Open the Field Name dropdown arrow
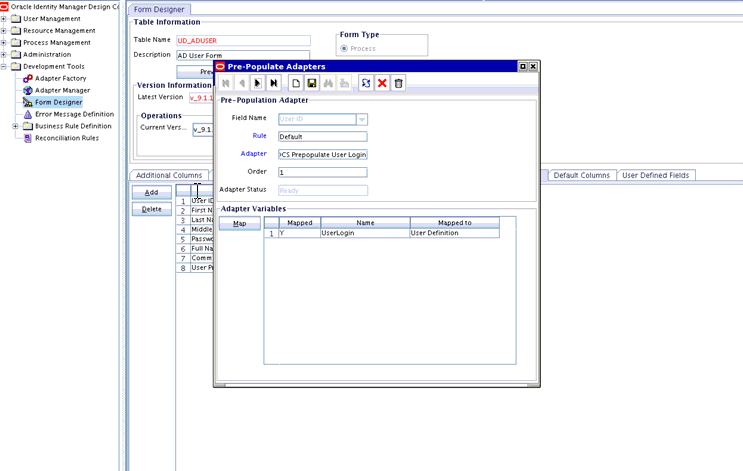The width and height of the screenshot is (743, 471). click(362, 119)
